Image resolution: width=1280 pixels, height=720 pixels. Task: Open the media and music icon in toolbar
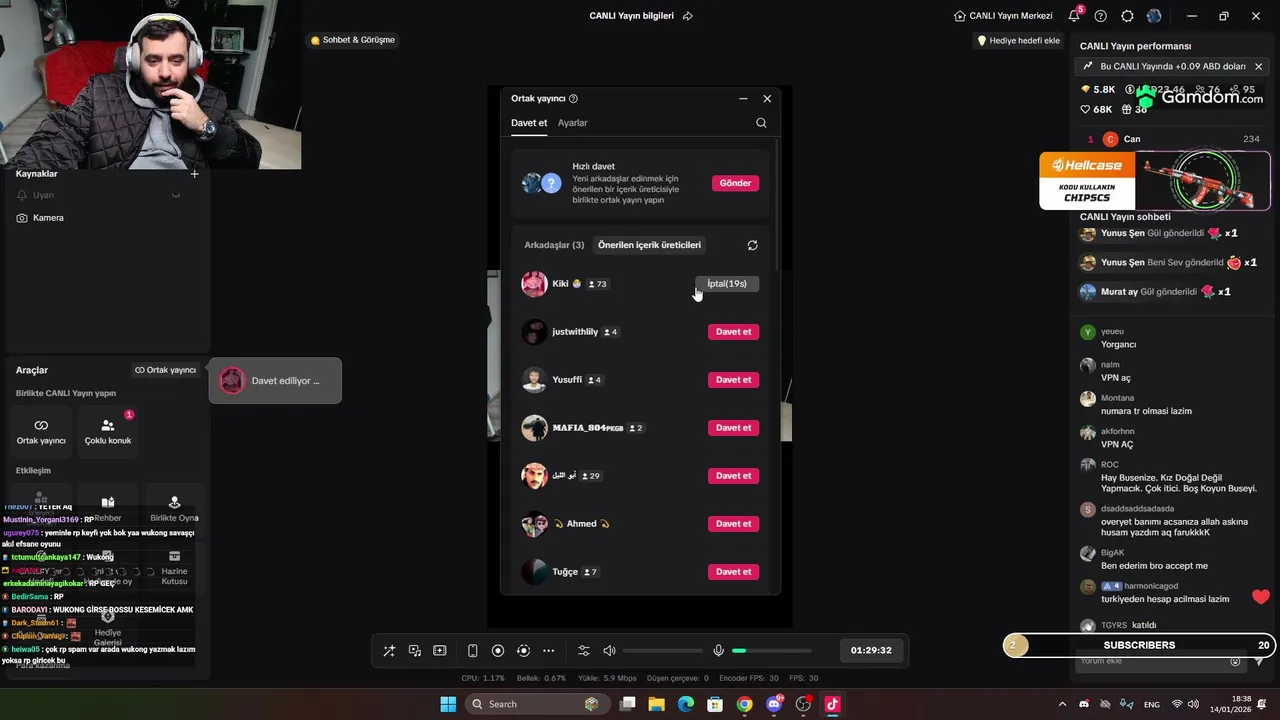pyautogui.click(x=414, y=651)
